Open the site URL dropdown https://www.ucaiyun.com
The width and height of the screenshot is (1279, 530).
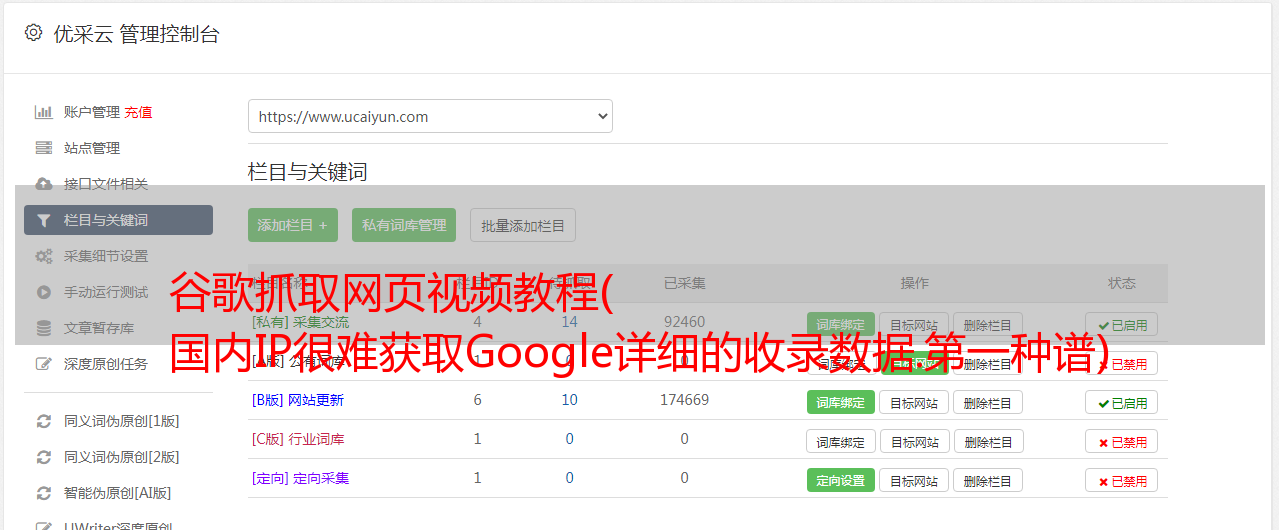pos(430,116)
